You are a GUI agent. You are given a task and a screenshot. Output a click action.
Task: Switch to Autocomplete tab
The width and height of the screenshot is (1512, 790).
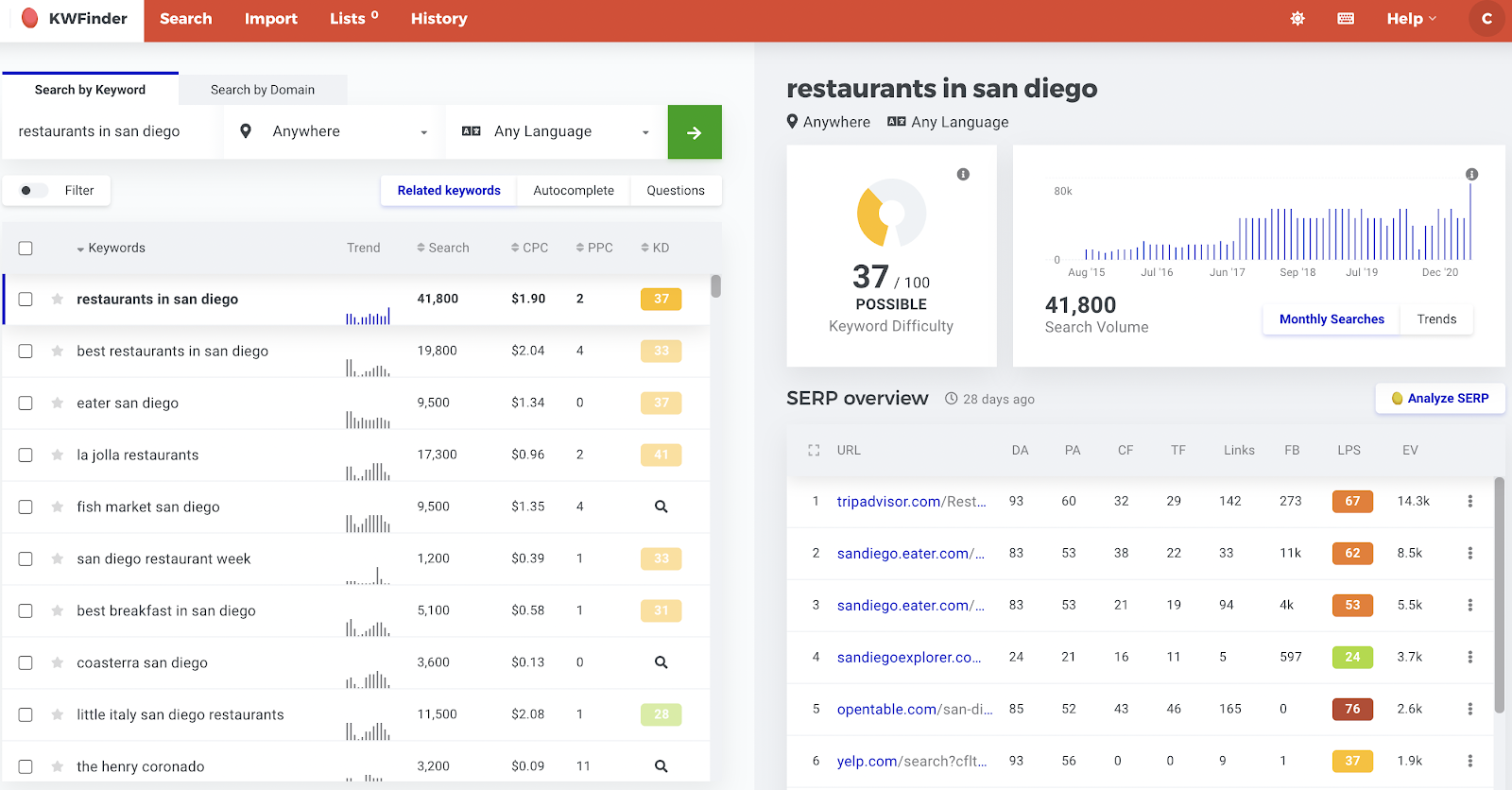click(574, 191)
